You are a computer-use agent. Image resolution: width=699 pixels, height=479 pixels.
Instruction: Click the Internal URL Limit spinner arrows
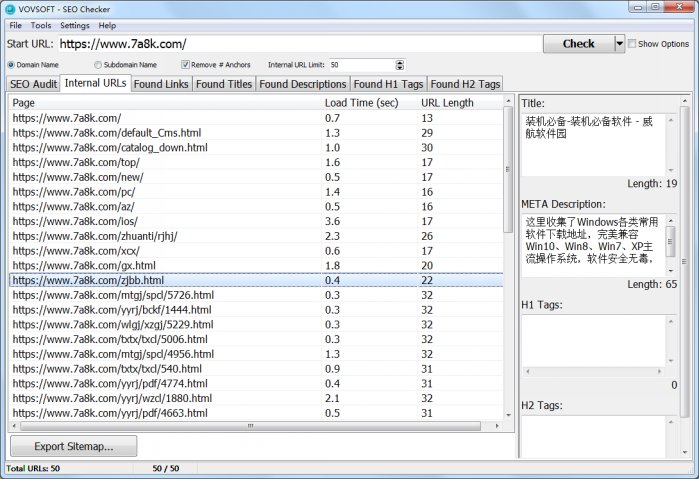(399, 65)
